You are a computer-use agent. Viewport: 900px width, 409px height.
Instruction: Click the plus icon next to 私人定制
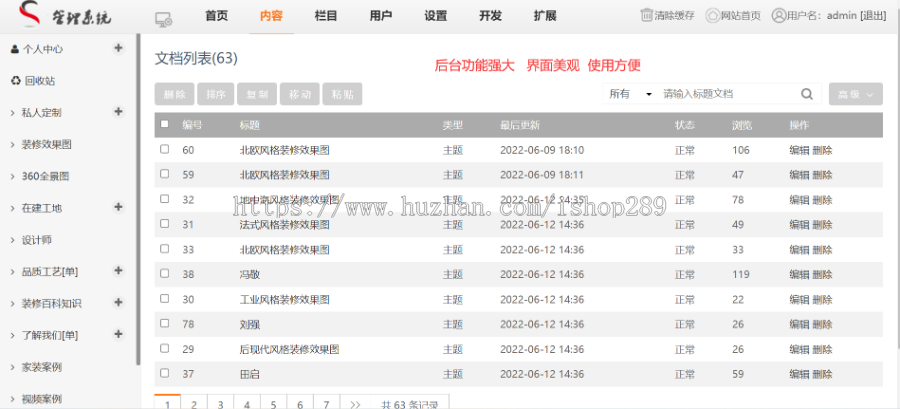pos(118,111)
